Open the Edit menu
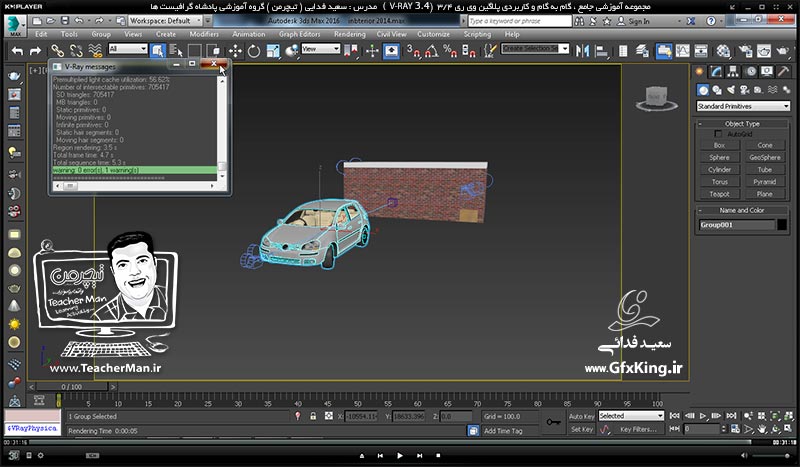Image resolution: width=800 pixels, height=467 pixels. [41, 34]
